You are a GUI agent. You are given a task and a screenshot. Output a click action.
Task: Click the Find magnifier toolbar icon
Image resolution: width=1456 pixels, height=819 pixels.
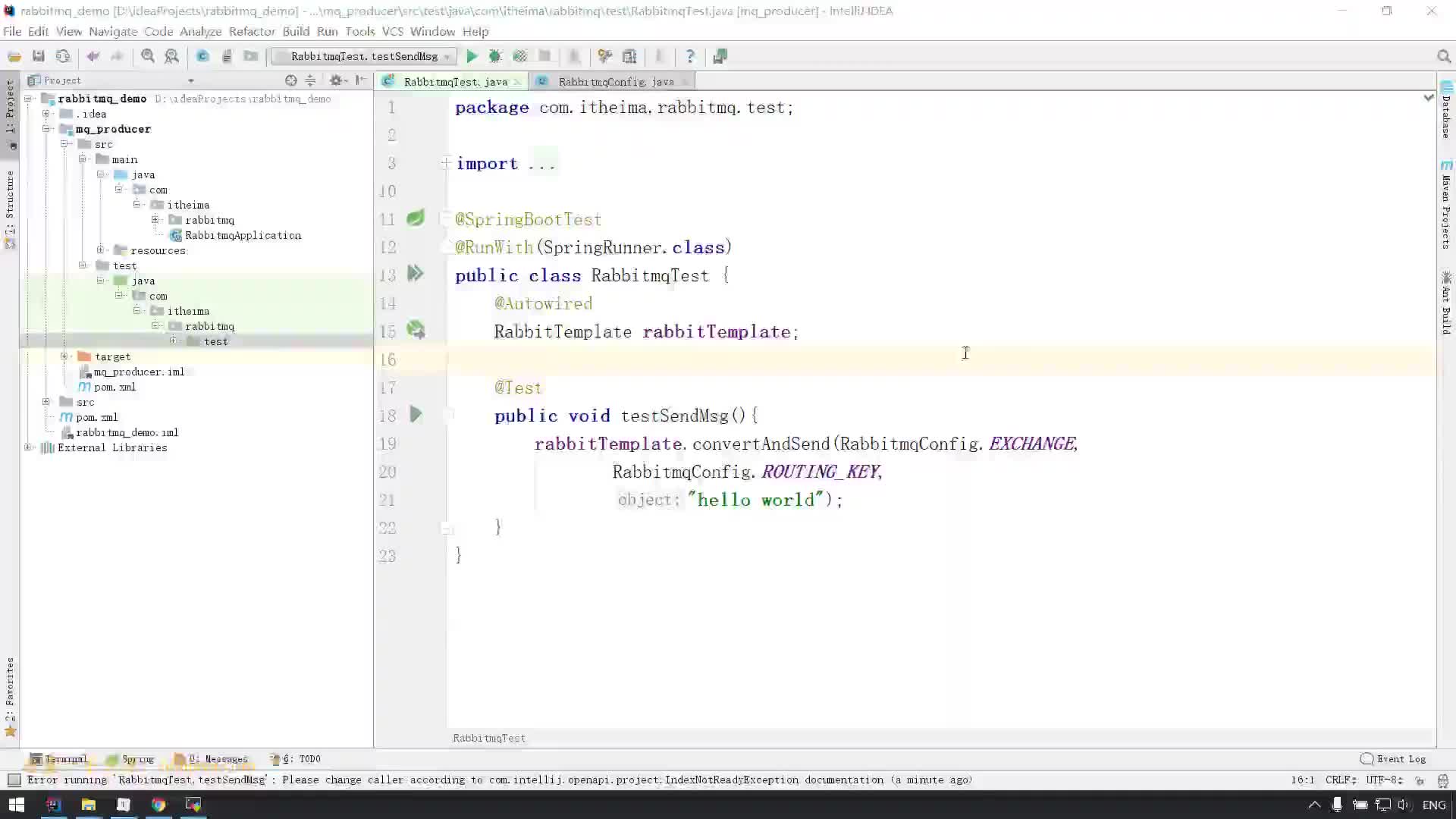148,56
